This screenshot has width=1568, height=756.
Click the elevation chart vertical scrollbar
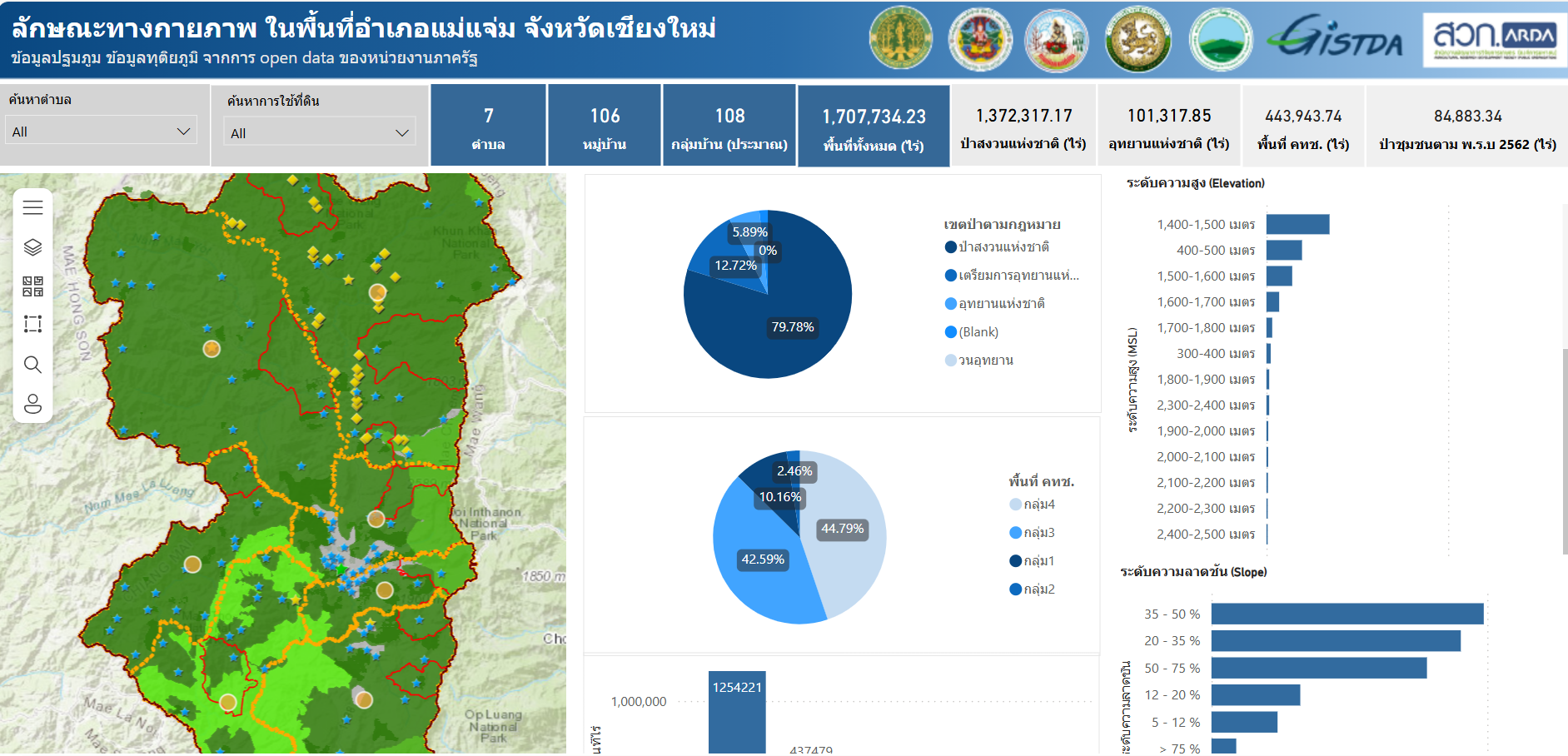[1565, 451]
